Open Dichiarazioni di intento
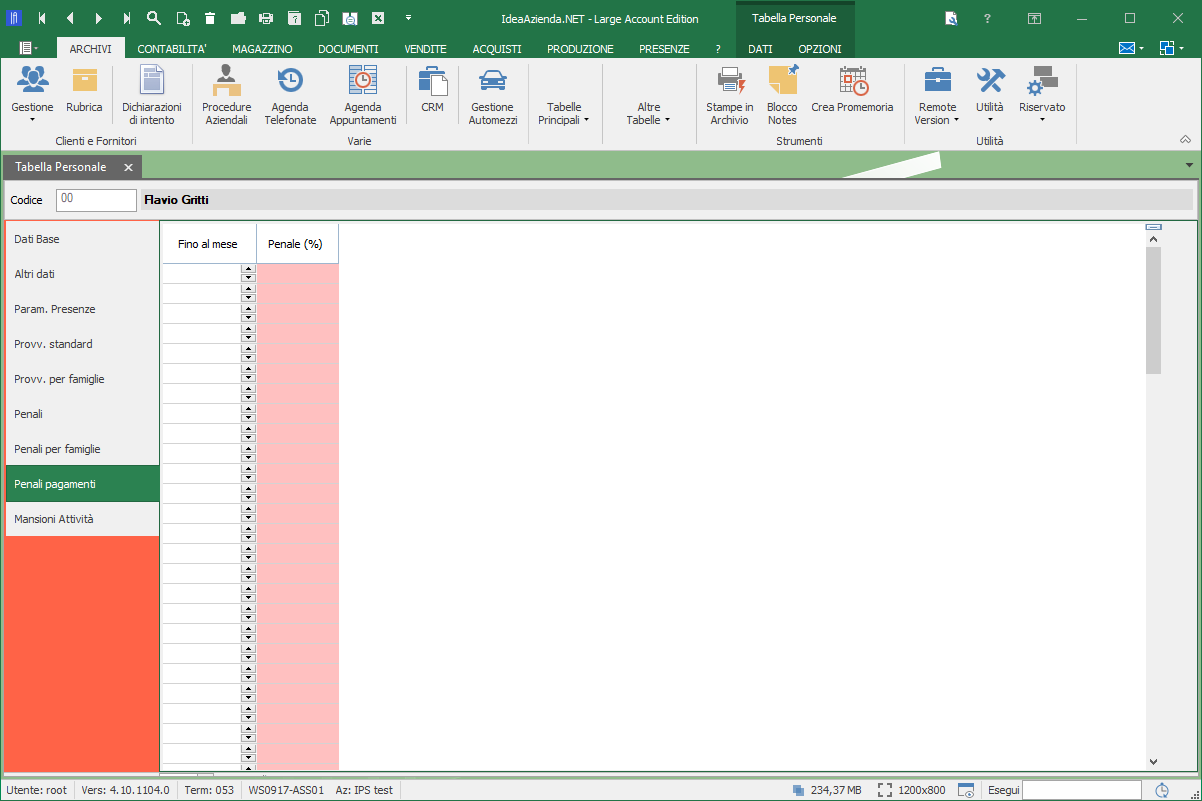The width and height of the screenshot is (1202, 801). (152, 95)
